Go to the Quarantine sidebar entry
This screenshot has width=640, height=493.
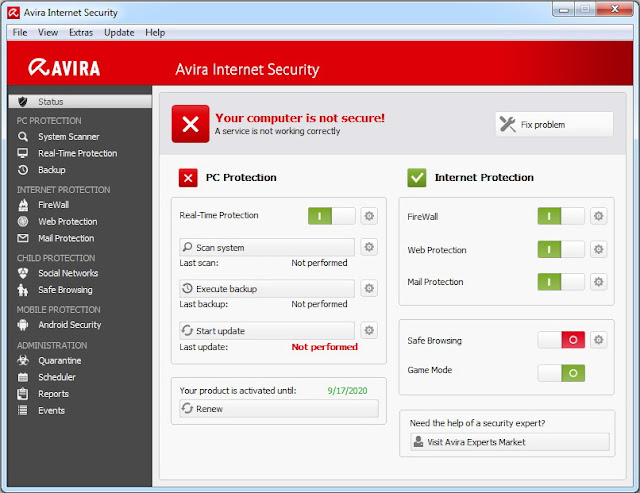tap(60, 361)
